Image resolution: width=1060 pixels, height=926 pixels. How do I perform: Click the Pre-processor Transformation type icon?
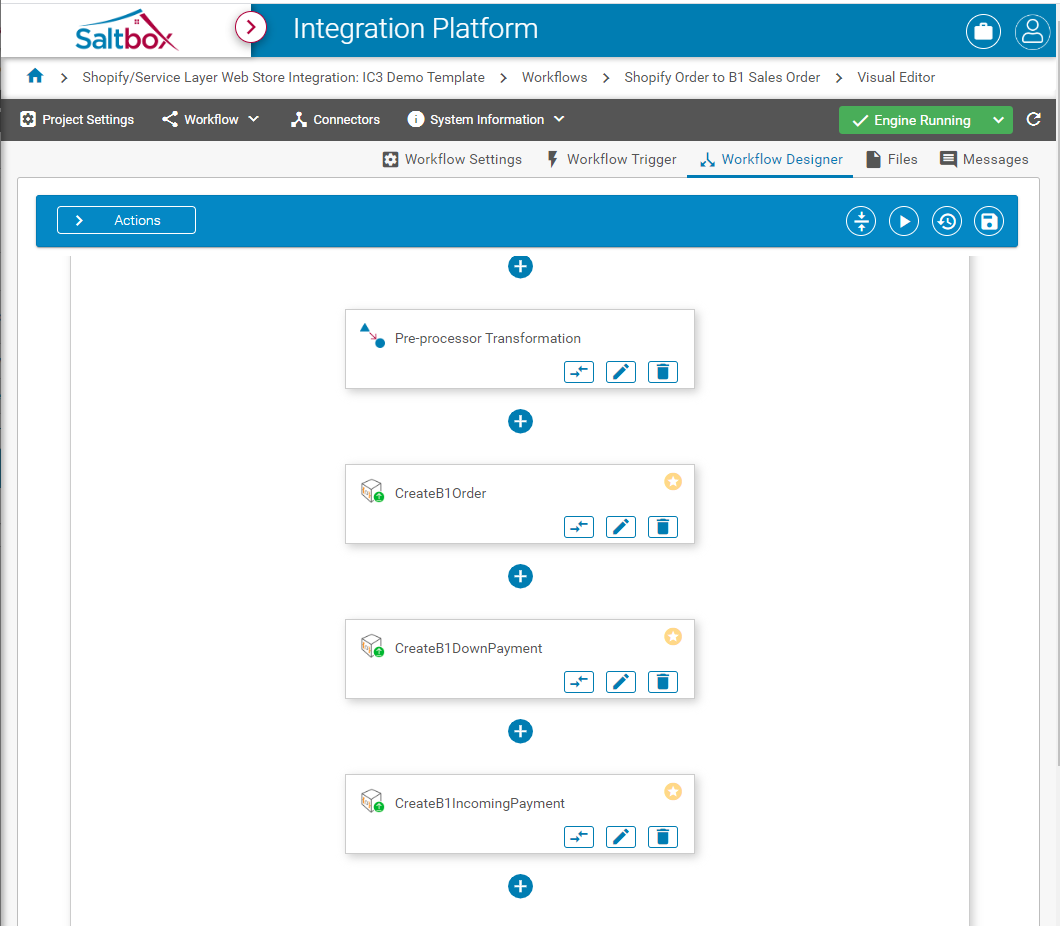point(372,335)
